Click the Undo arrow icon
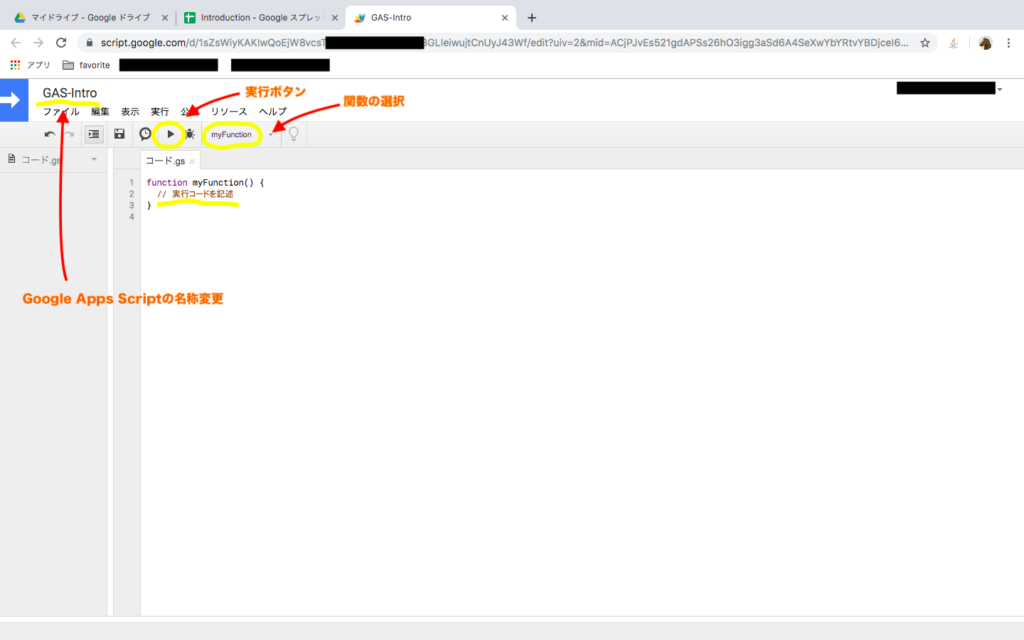1024x640 pixels. point(50,133)
